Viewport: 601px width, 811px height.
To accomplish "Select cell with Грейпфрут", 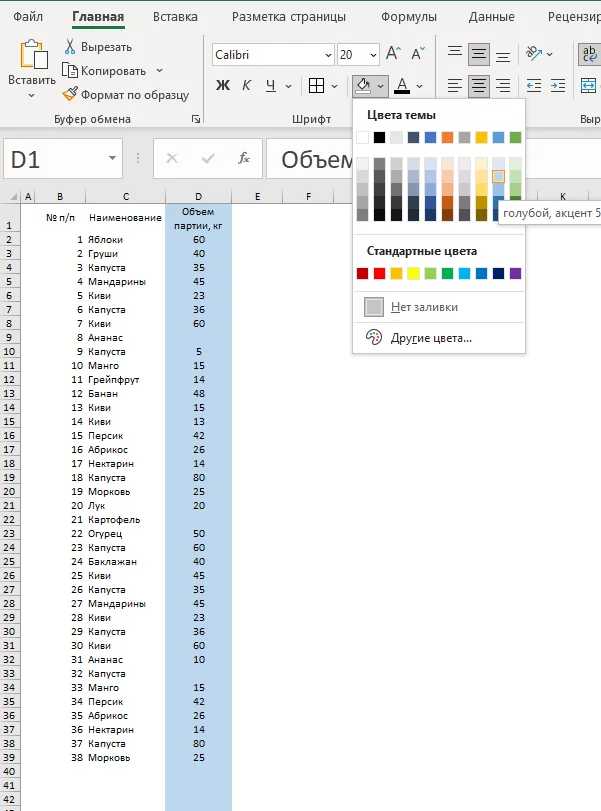I will coord(125,380).
